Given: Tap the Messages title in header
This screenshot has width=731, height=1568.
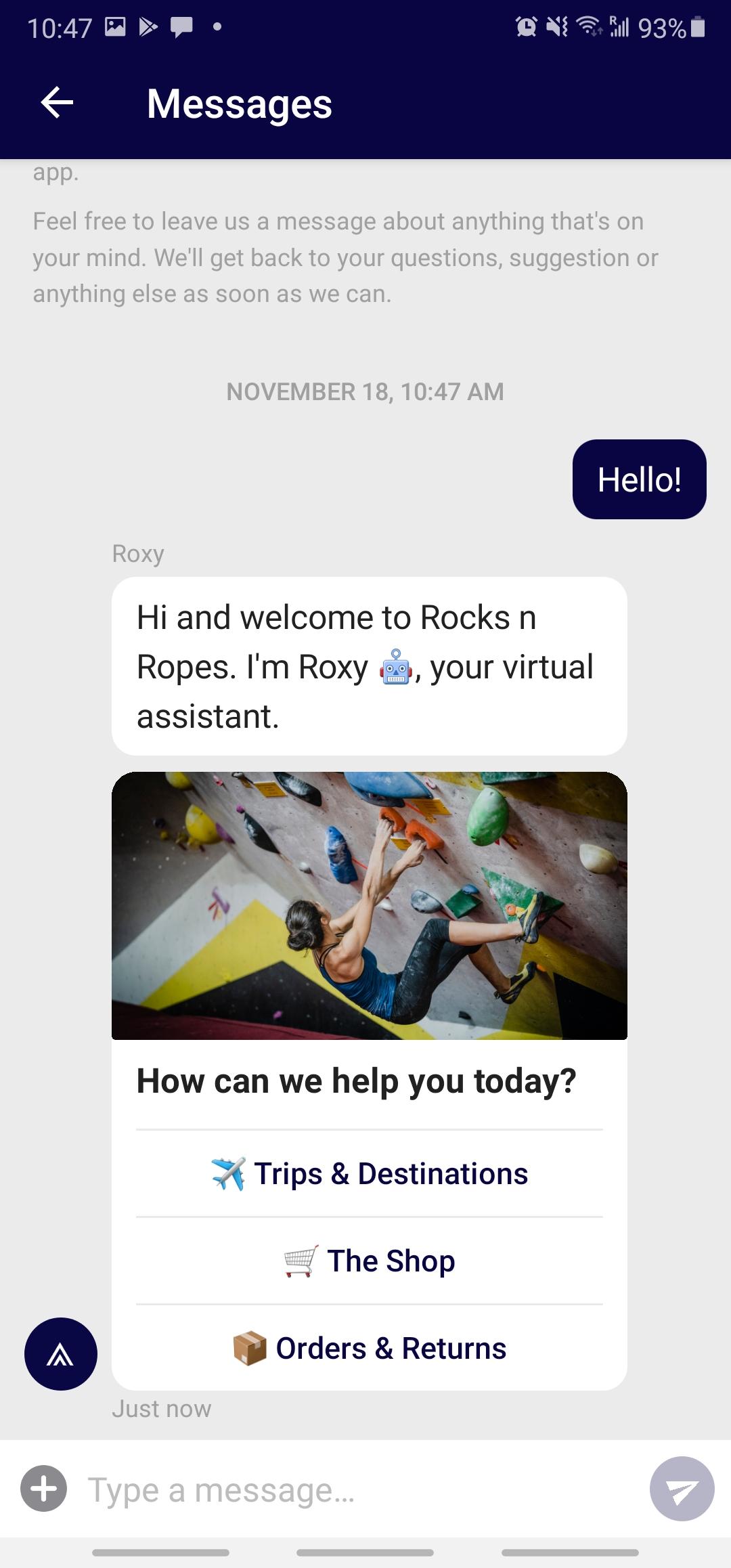Looking at the screenshot, I should tap(240, 104).
